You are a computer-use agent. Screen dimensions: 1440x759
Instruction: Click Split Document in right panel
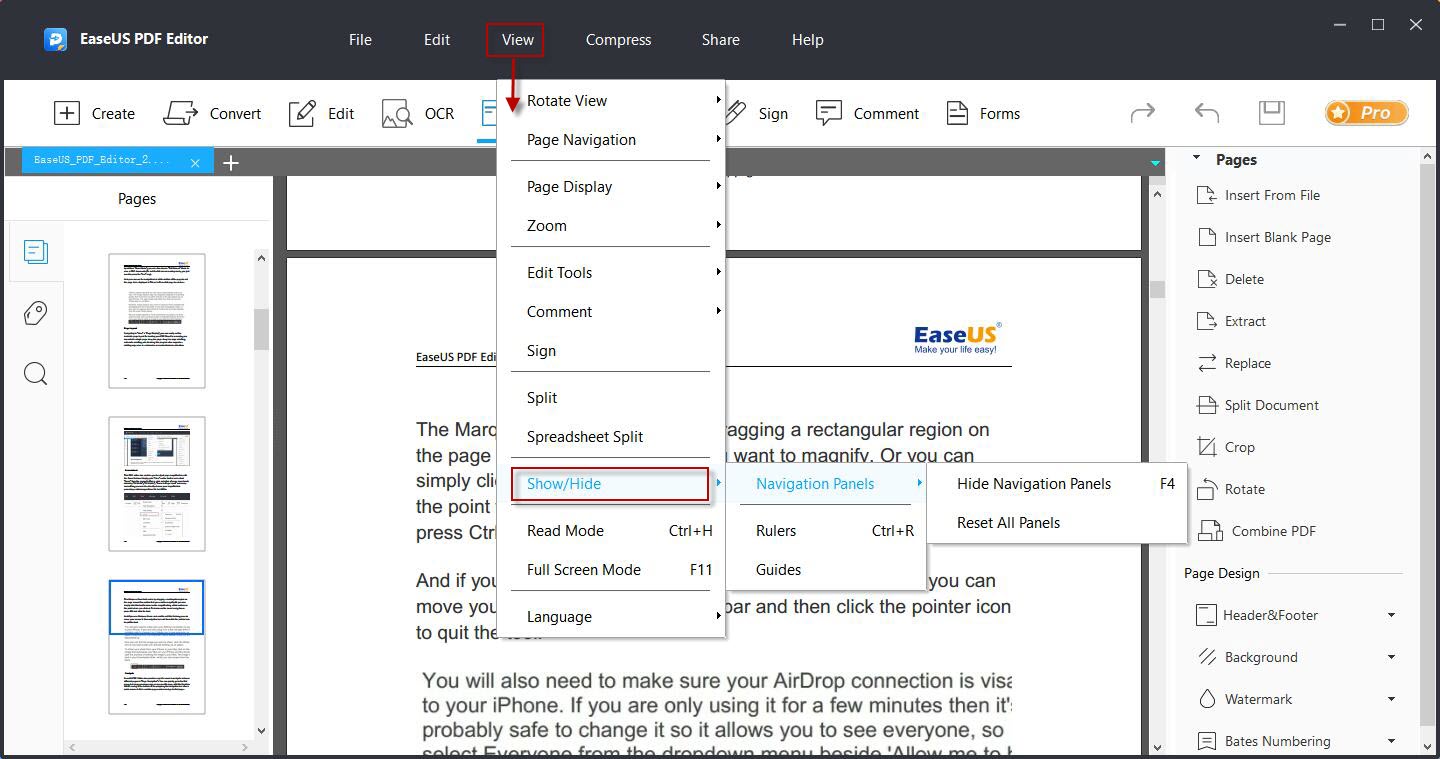(1258, 405)
